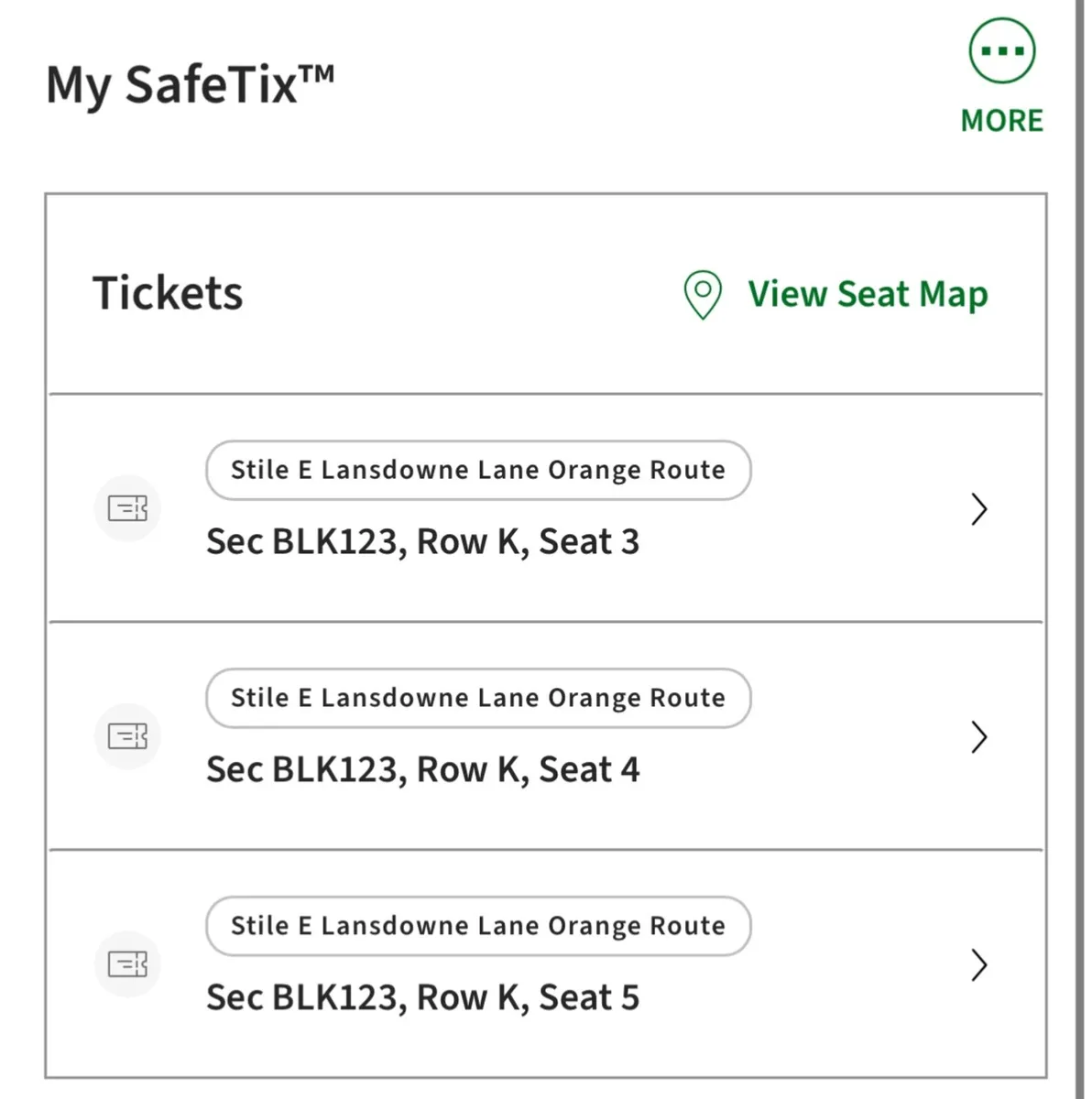Viewport: 1092px width, 1099px height.
Task: Click the Tickets section heading
Action: (168, 294)
